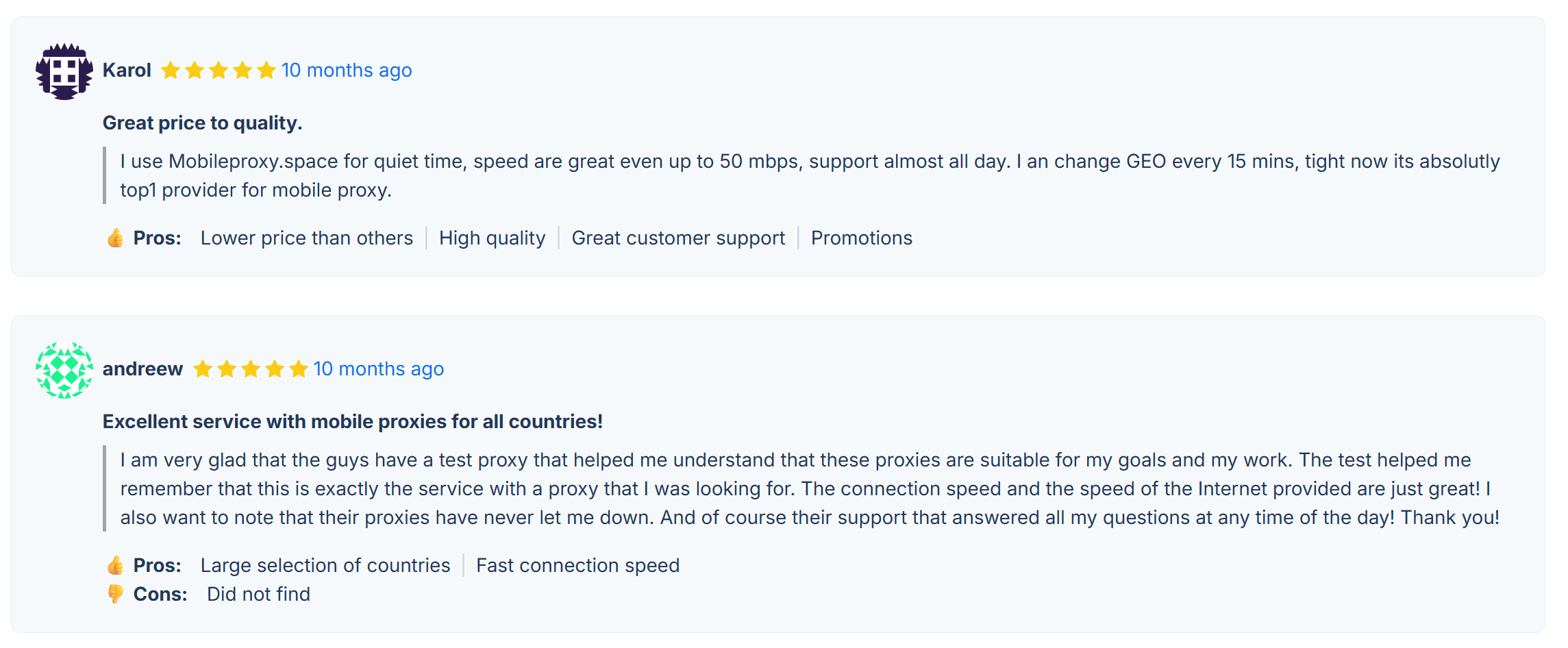Image resolution: width=1568 pixels, height=648 pixels.
Task: Click Karol's purple avatar icon
Action: click(x=64, y=71)
